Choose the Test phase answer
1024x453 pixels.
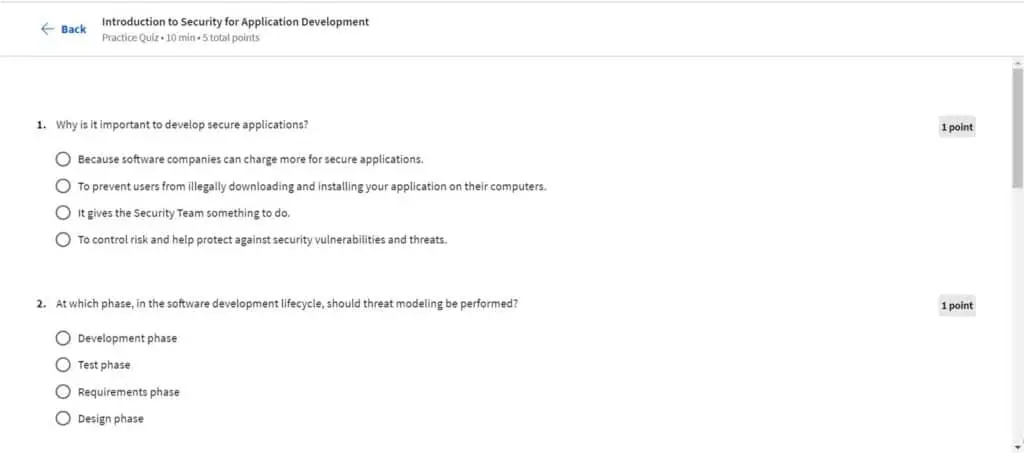63,365
